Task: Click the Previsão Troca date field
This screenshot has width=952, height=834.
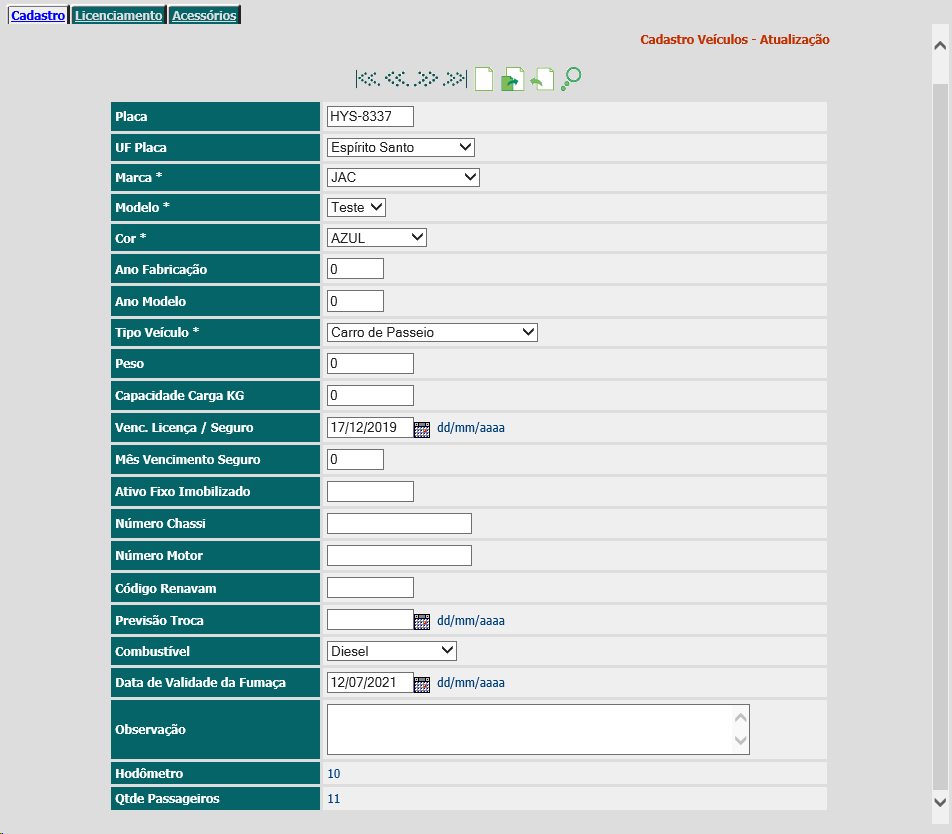Action: click(370, 620)
